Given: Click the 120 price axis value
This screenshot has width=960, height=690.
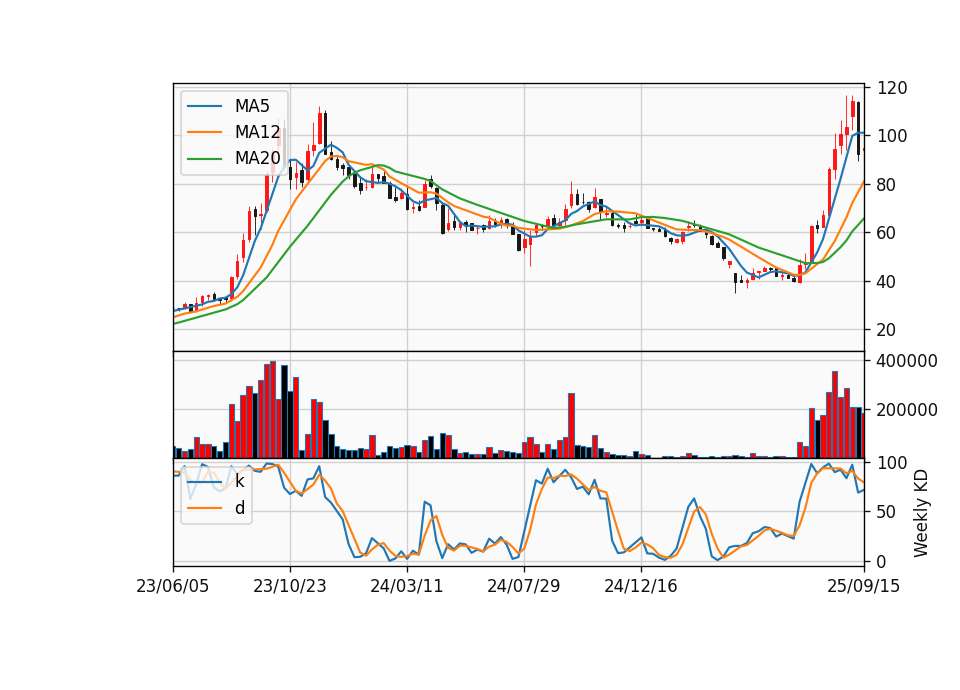Looking at the screenshot, I should [892, 88].
